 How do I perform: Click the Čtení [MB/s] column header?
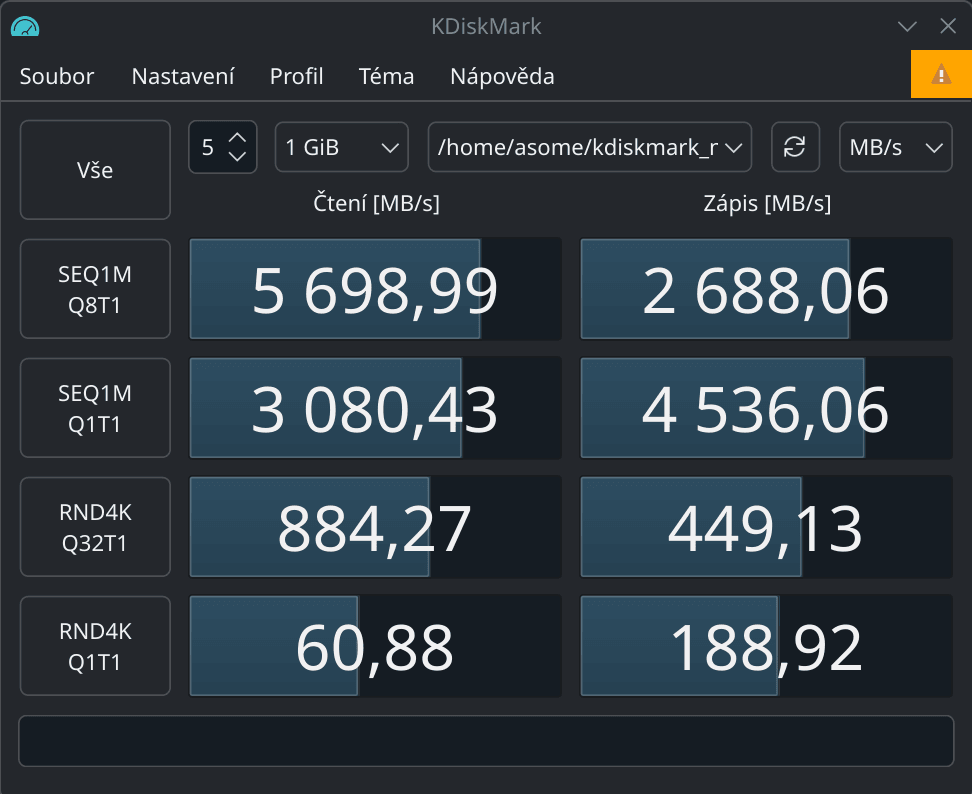[x=376, y=203]
